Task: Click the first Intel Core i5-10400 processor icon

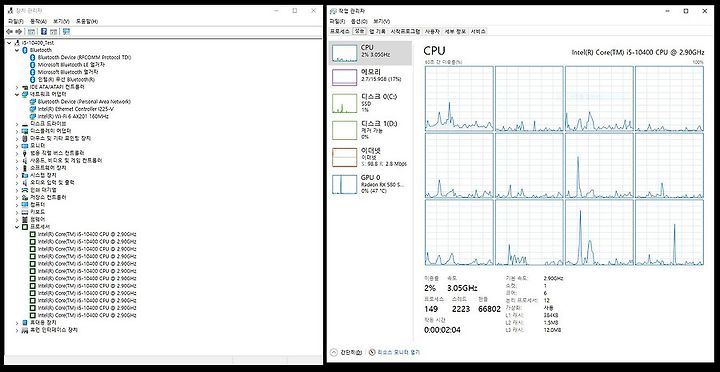Action: tap(33, 234)
